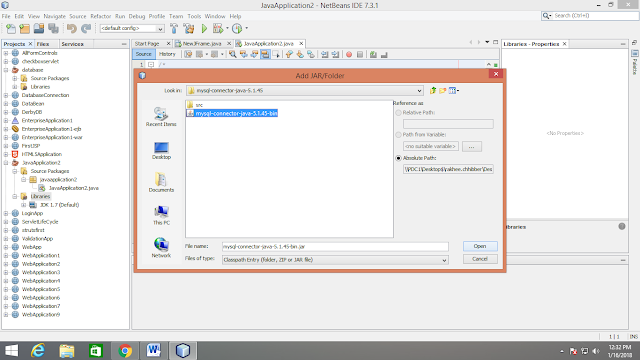Open the Tools menu
Viewport: 640px width, 360px height.
194,16
